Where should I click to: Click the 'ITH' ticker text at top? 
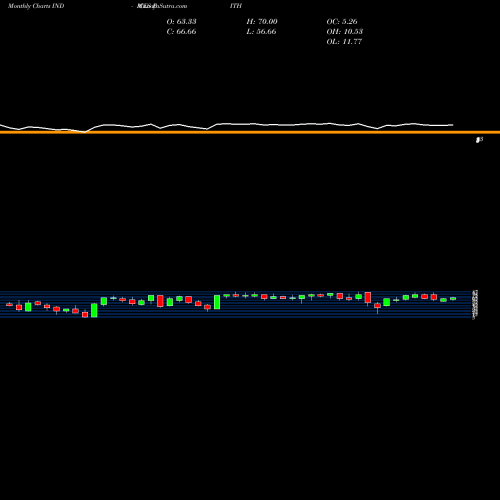click(236, 6)
